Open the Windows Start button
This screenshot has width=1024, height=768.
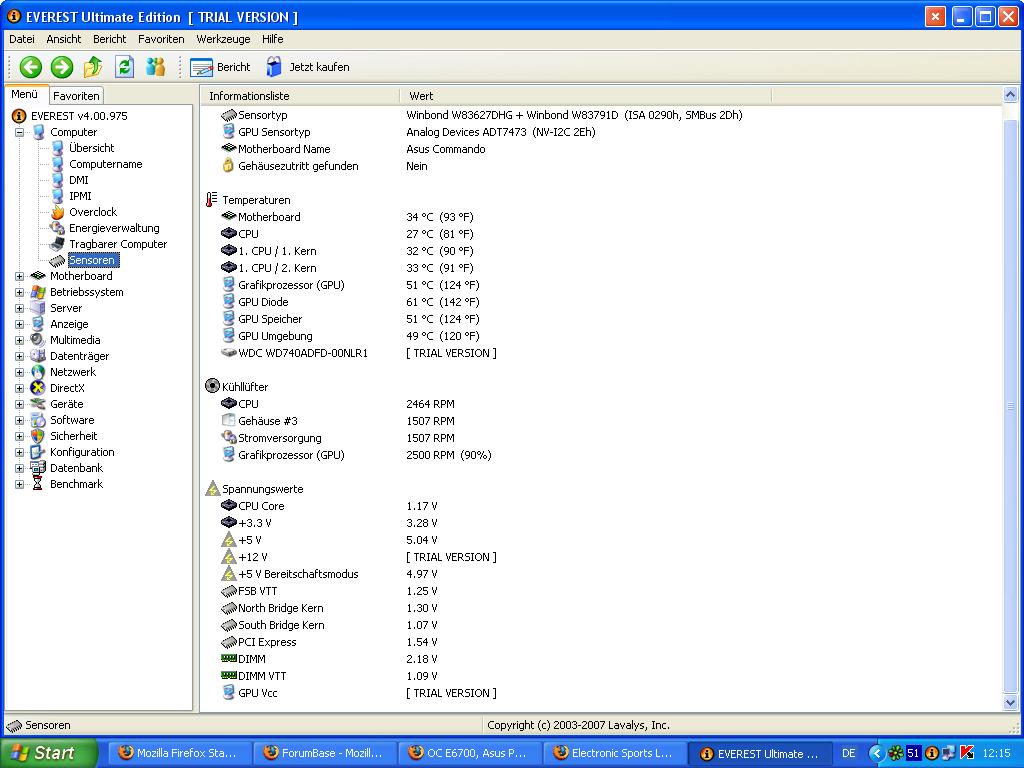tap(48, 753)
